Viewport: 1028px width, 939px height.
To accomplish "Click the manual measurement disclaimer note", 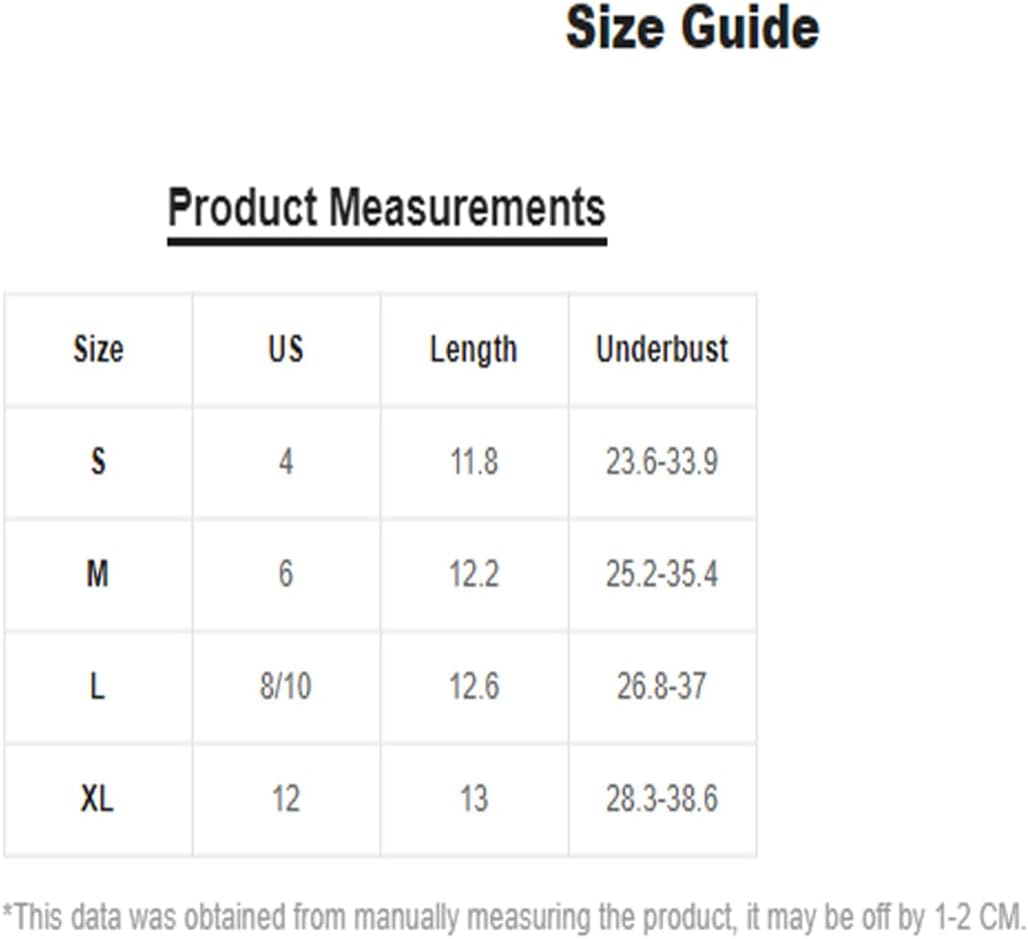I will (x=514, y=917).
